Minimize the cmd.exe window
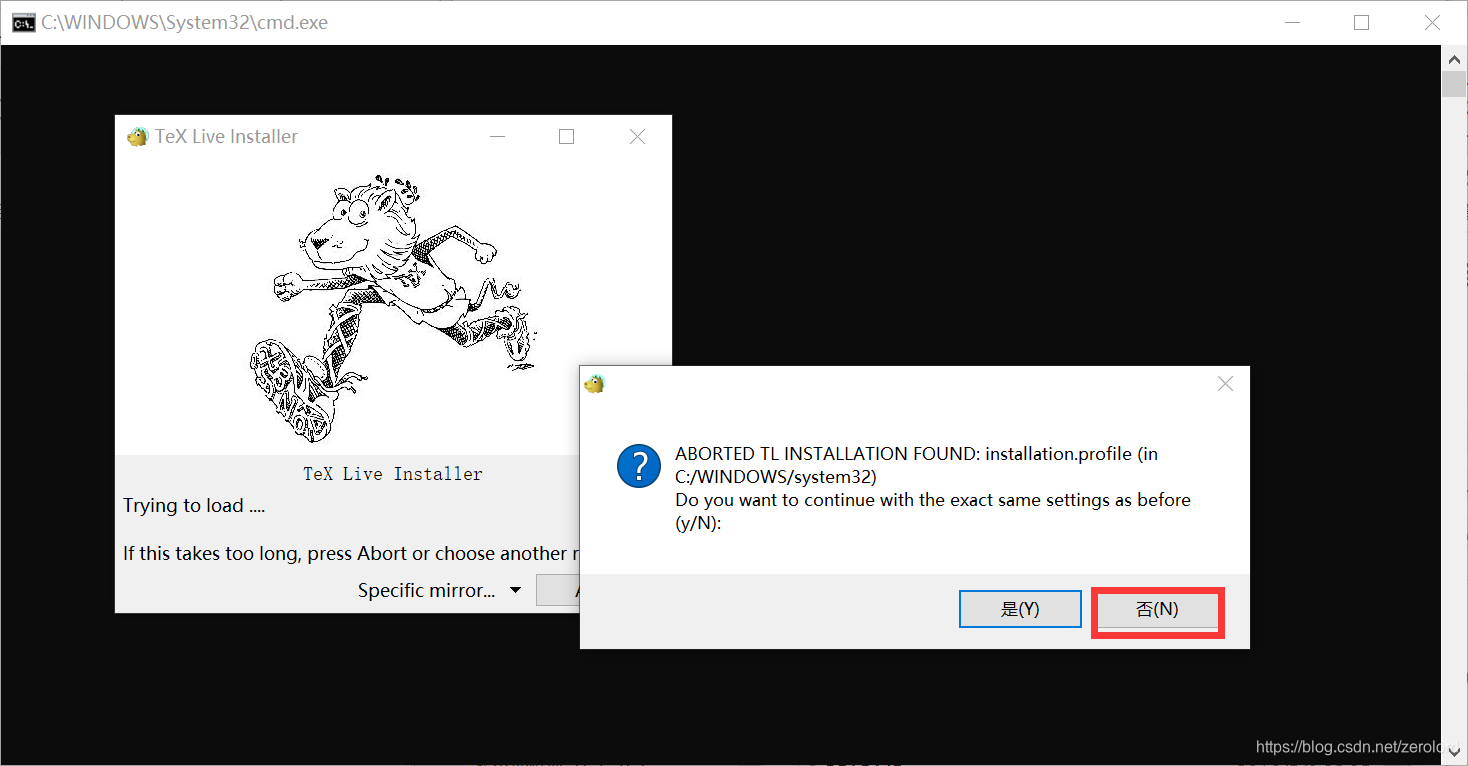This screenshot has width=1468, height=766. (x=1290, y=22)
